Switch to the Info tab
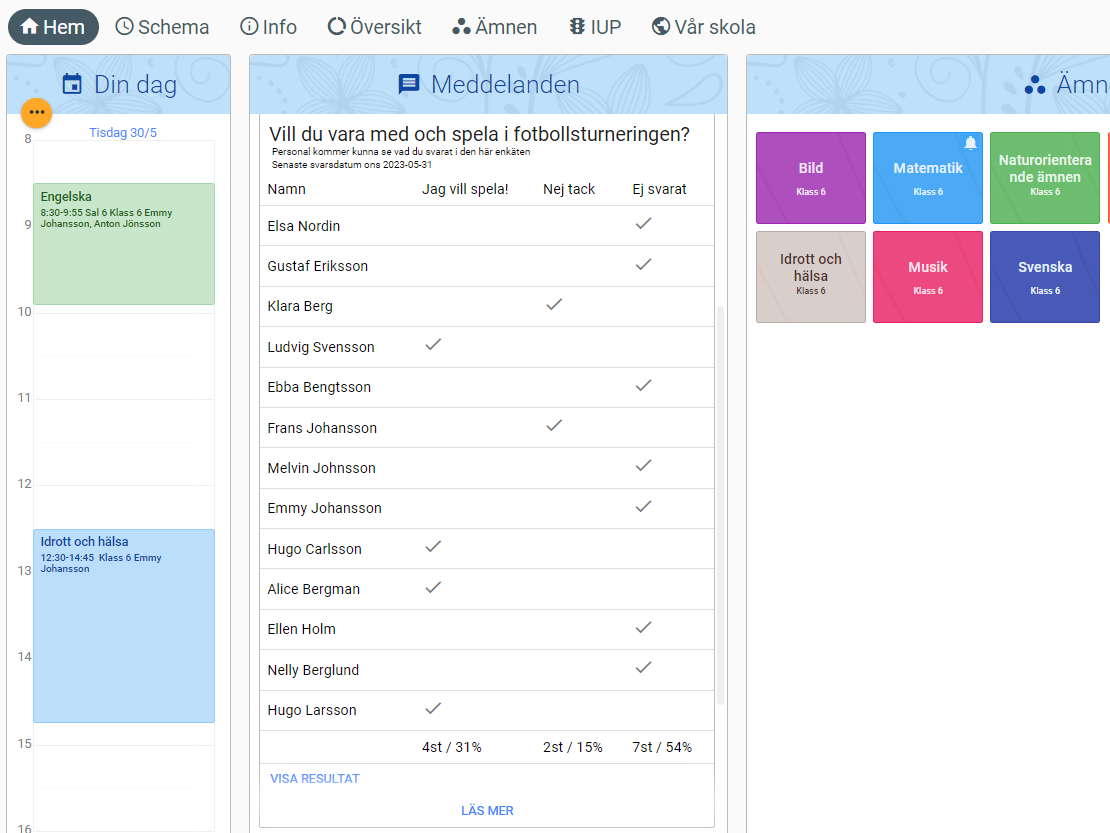 [x=268, y=27]
